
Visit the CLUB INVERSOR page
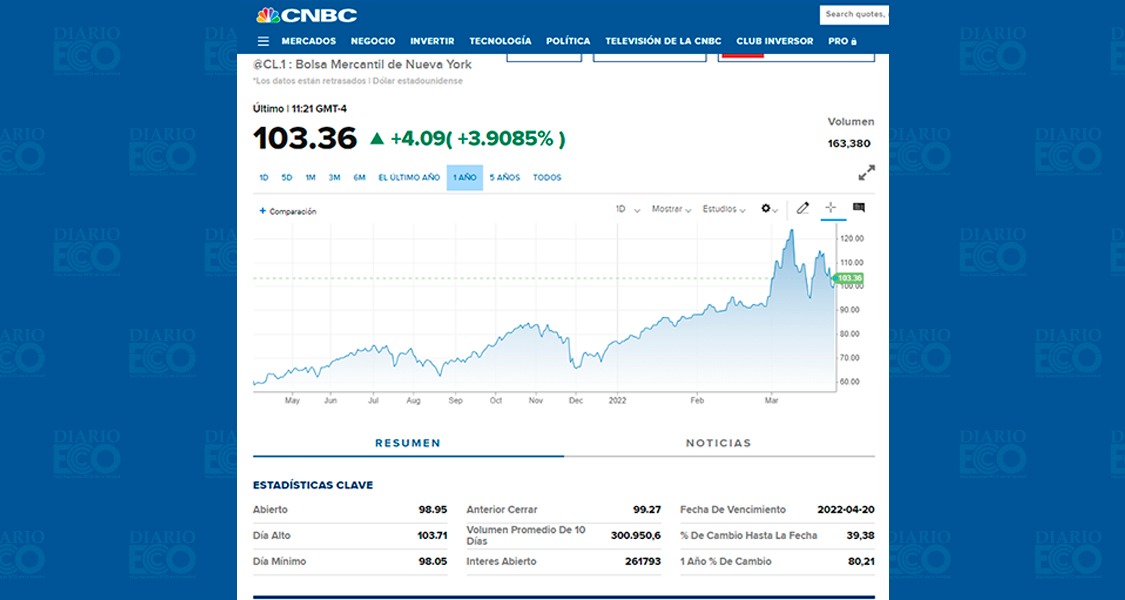[x=775, y=42]
